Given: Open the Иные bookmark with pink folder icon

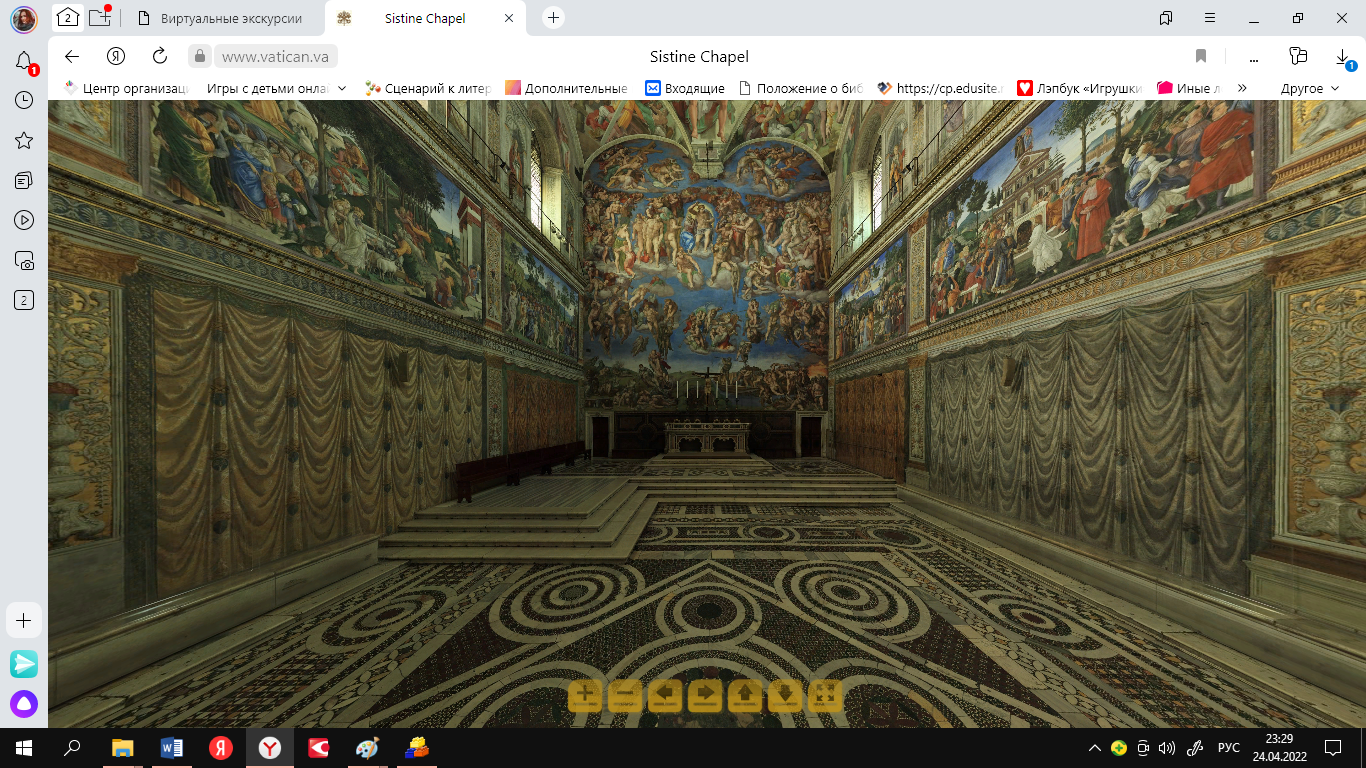Looking at the screenshot, I should click(1188, 88).
